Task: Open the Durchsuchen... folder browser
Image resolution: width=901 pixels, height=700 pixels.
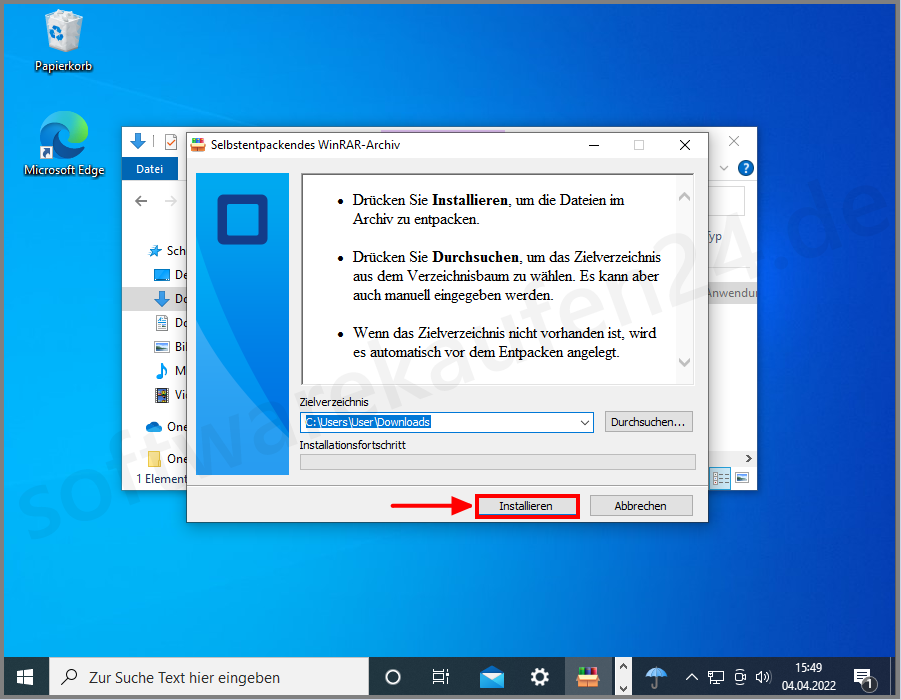Action: (648, 422)
